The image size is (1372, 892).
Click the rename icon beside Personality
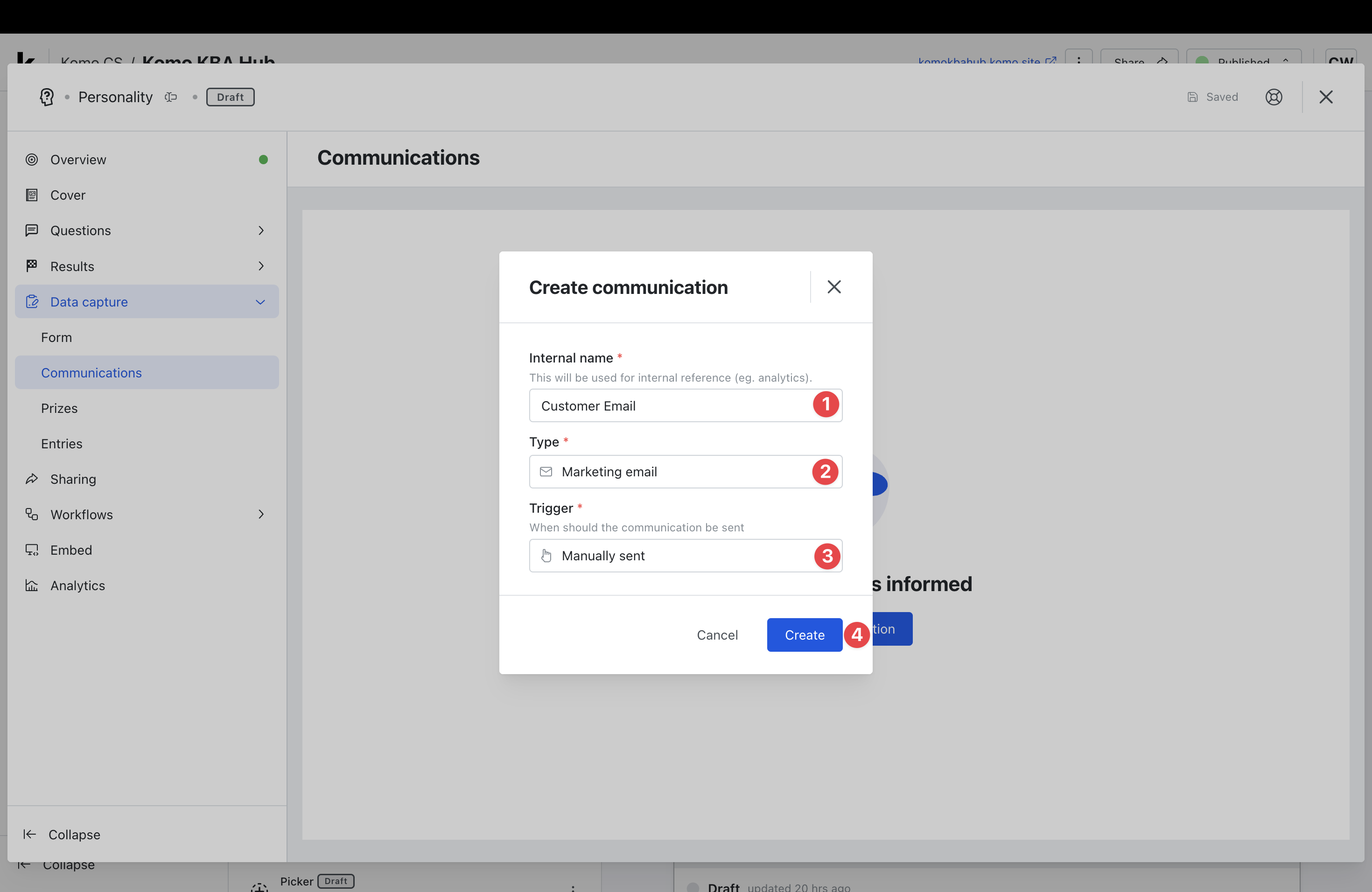[171, 97]
